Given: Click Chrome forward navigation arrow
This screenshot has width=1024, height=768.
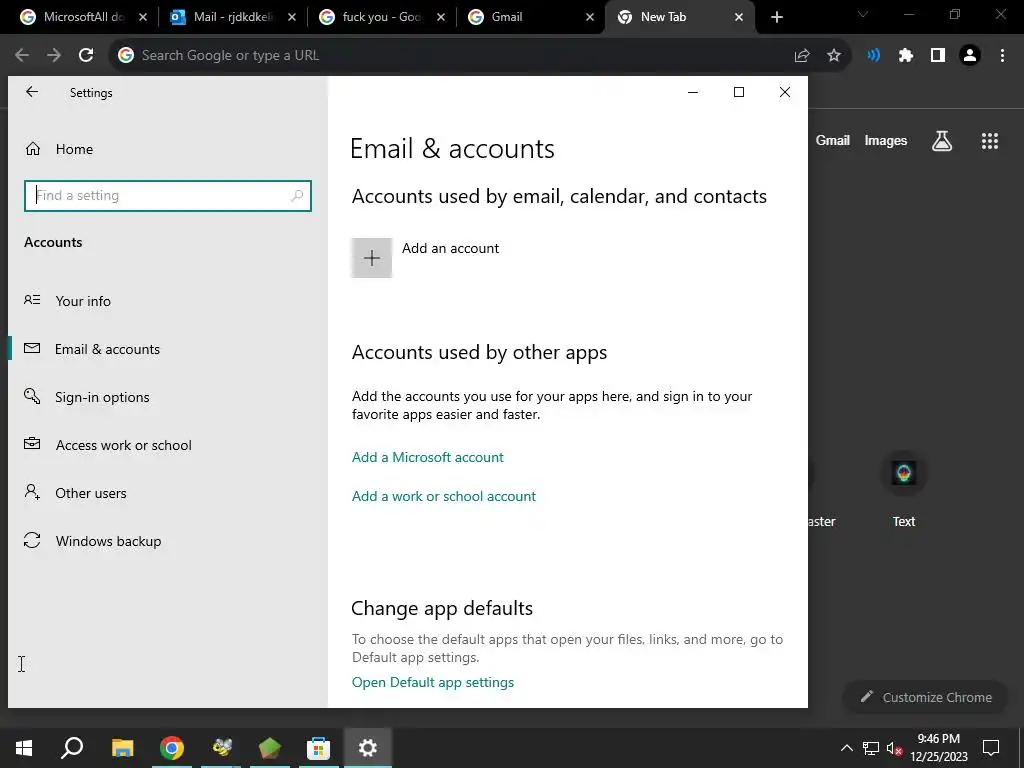Looking at the screenshot, I should click(54, 56).
